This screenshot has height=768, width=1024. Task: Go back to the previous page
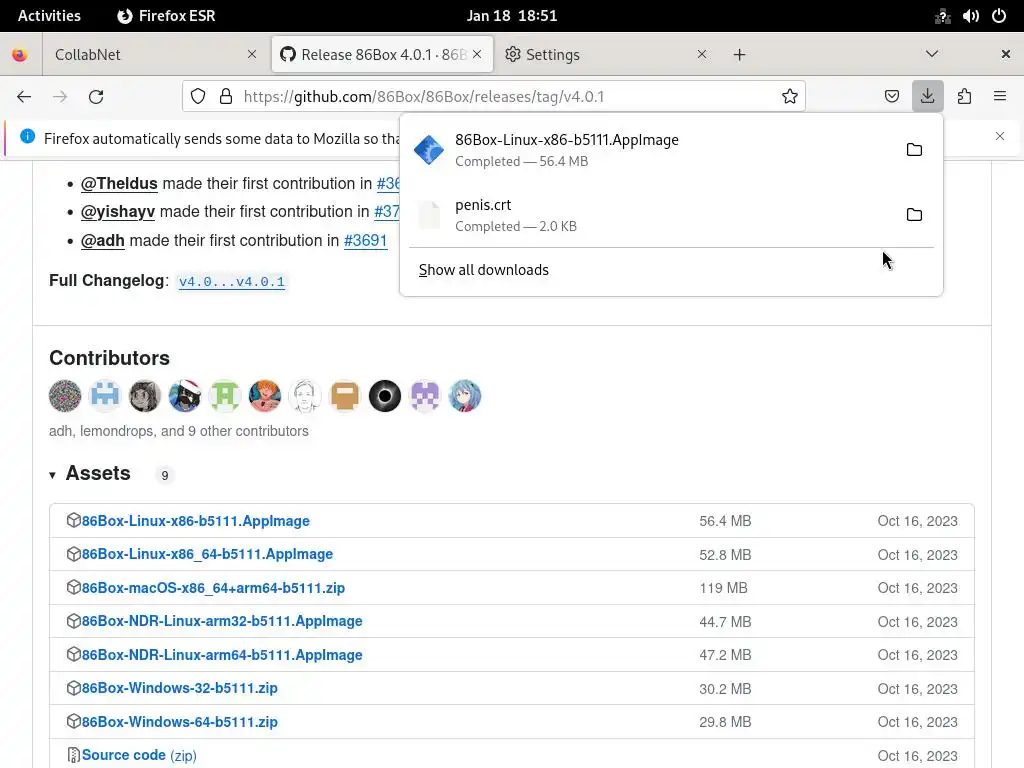click(x=24, y=97)
